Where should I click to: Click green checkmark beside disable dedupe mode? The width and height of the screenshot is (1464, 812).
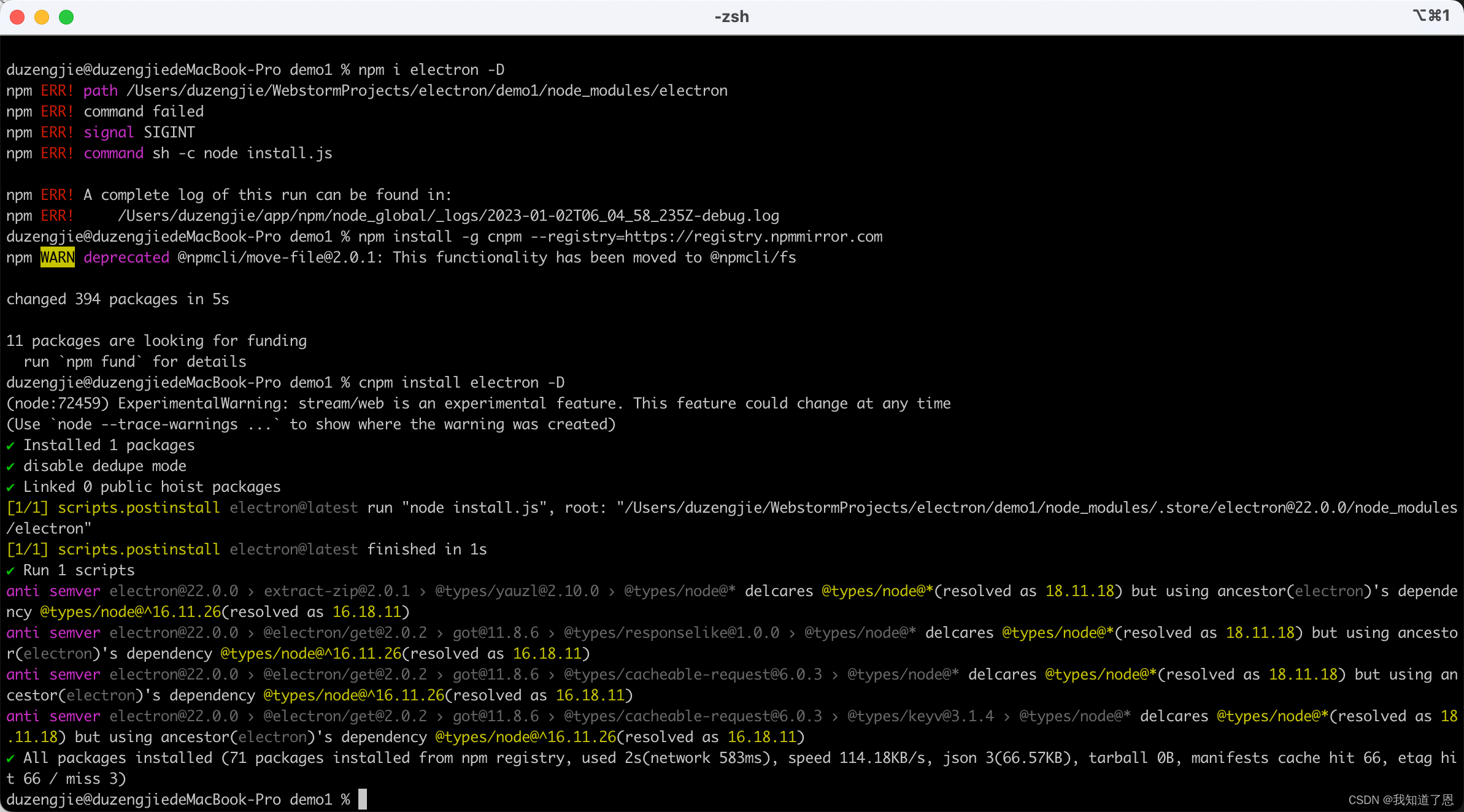point(10,466)
